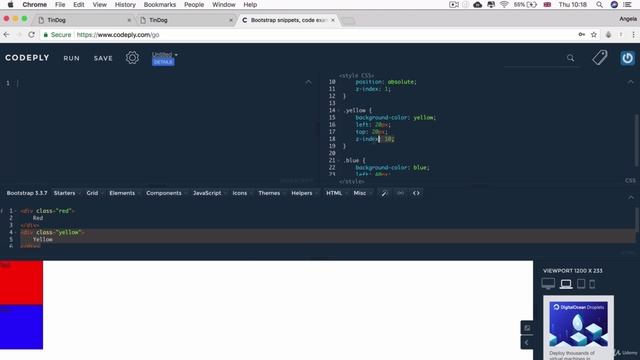640x360 pixels.
Task: Click the Angela profile button
Action: 628,19
